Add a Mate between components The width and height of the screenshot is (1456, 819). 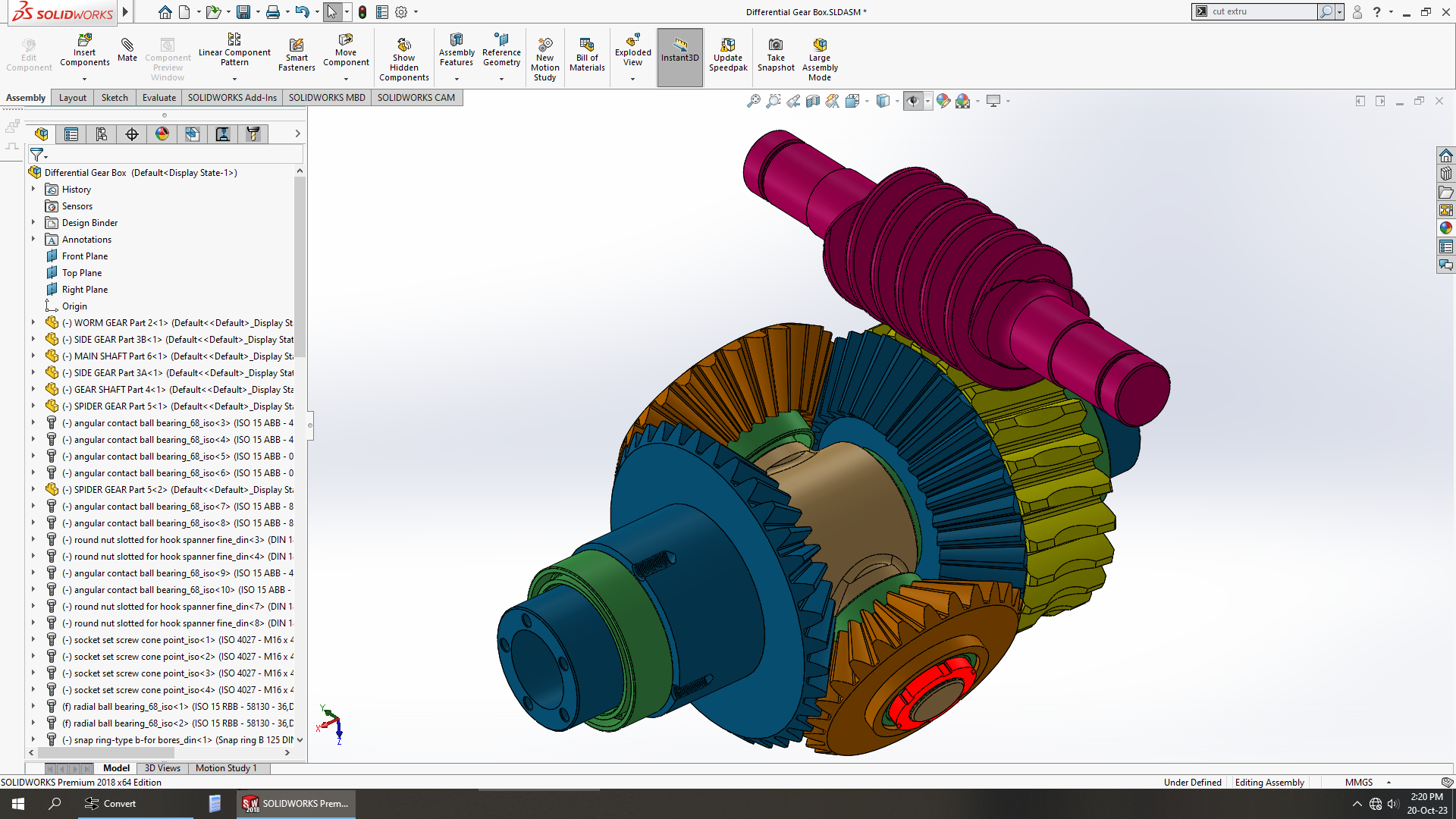(x=127, y=49)
